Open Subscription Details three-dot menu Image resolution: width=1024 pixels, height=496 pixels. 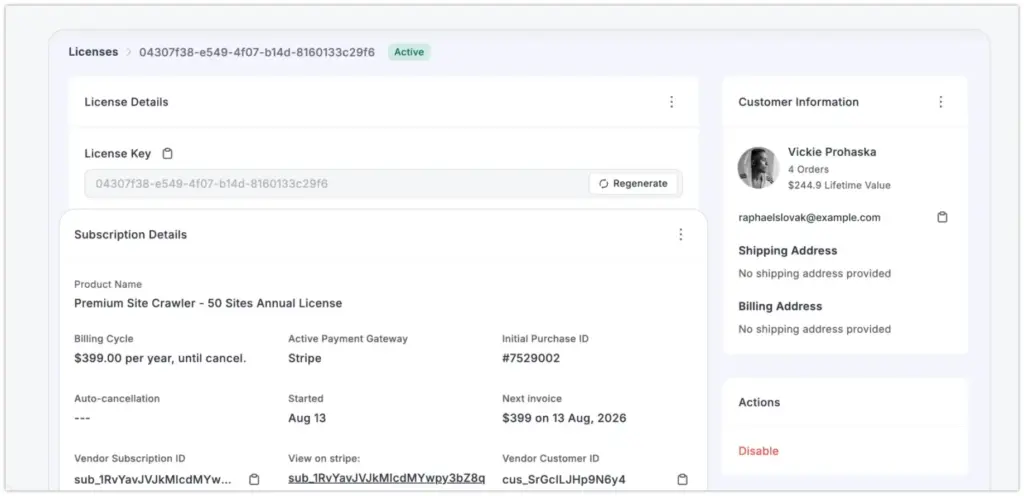[x=680, y=235]
